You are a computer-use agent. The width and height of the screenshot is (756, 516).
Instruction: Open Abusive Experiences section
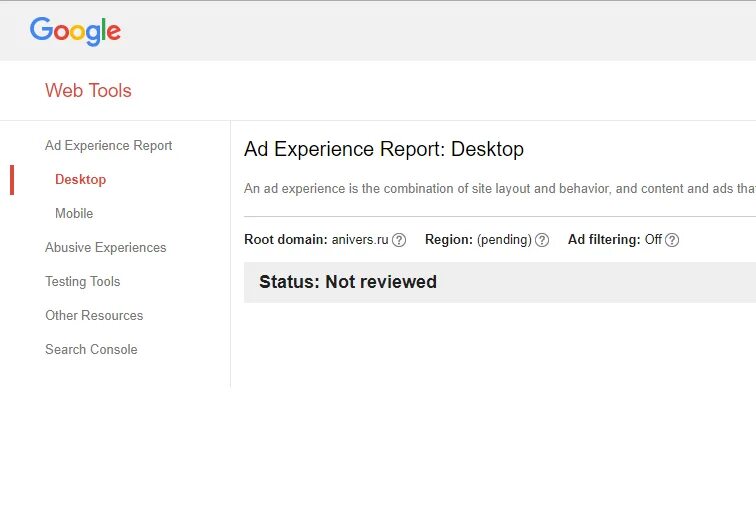(x=106, y=247)
